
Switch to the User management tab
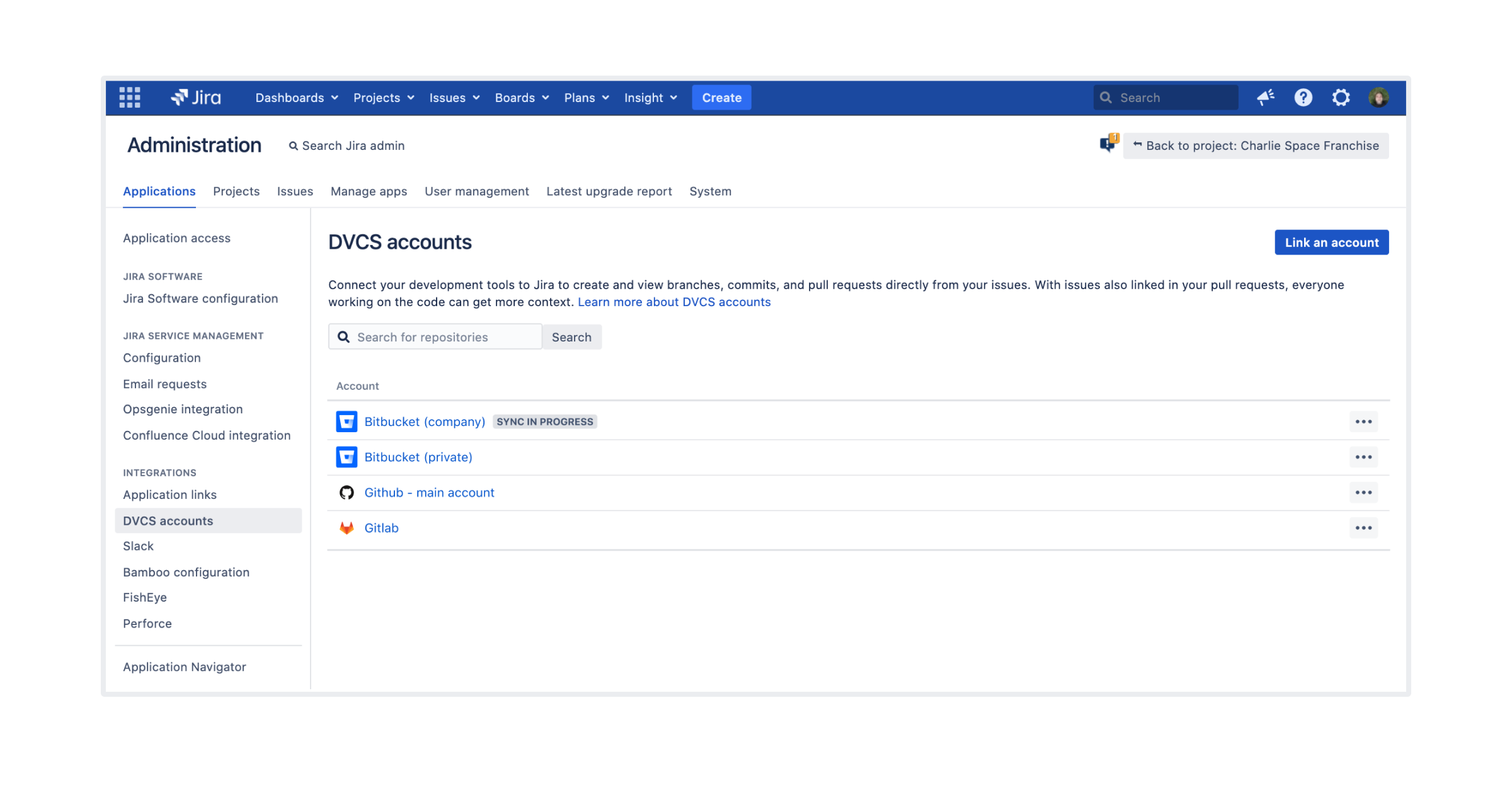[476, 192]
